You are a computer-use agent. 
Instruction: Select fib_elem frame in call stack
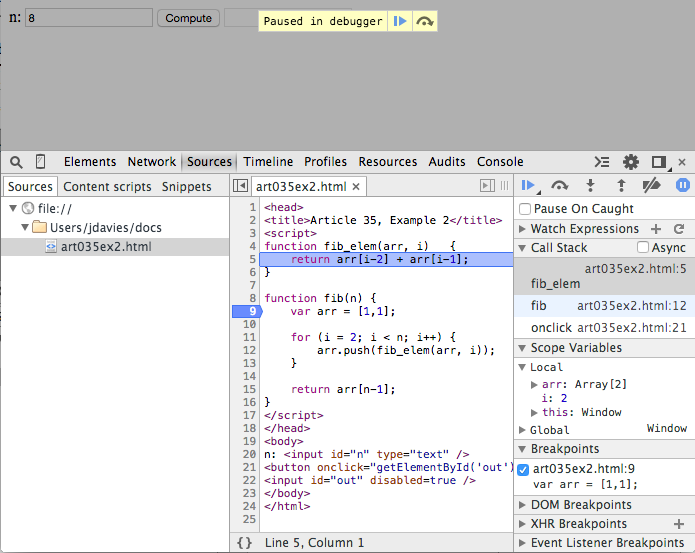[x=605, y=276]
